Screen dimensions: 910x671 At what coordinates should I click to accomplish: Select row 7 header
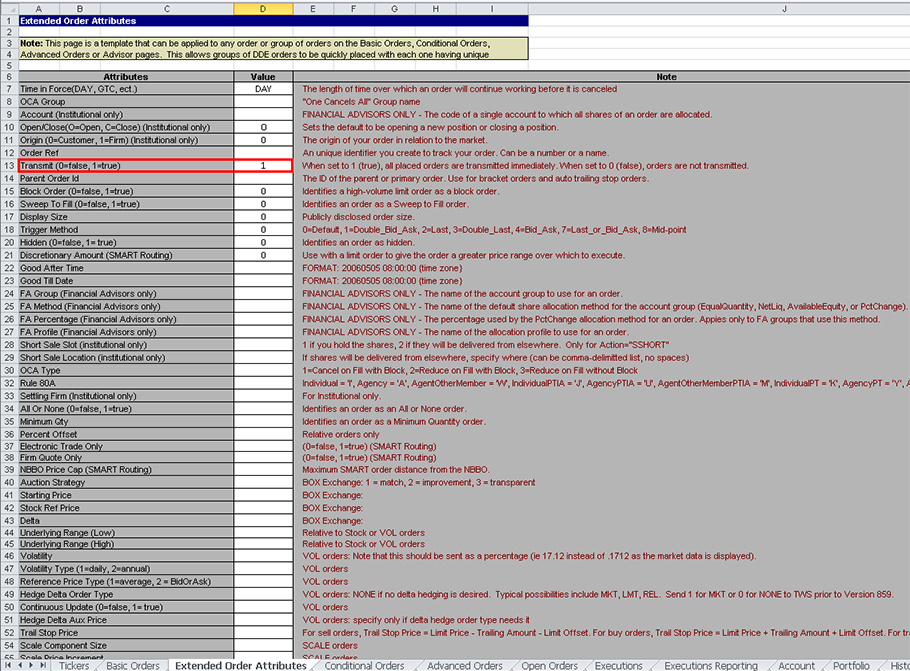(x=9, y=89)
